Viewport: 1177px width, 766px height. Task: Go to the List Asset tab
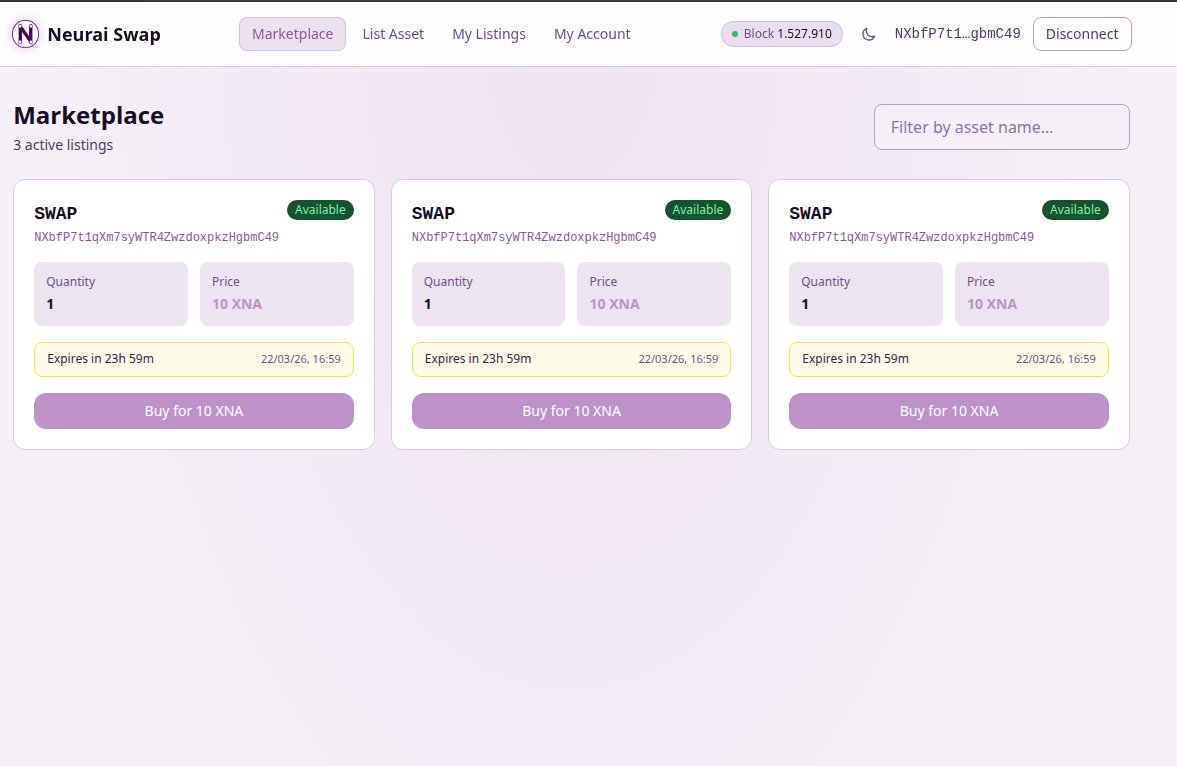pyautogui.click(x=393, y=34)
